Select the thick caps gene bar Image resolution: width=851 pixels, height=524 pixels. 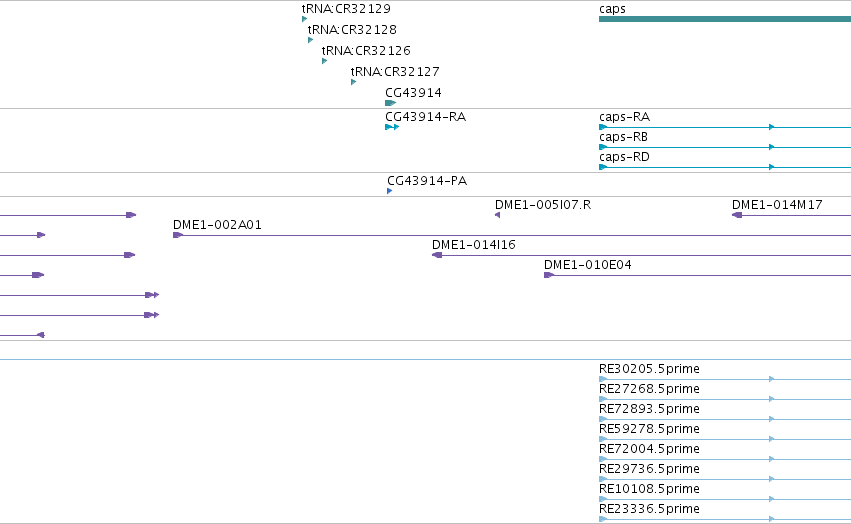(x=725, y=19)
